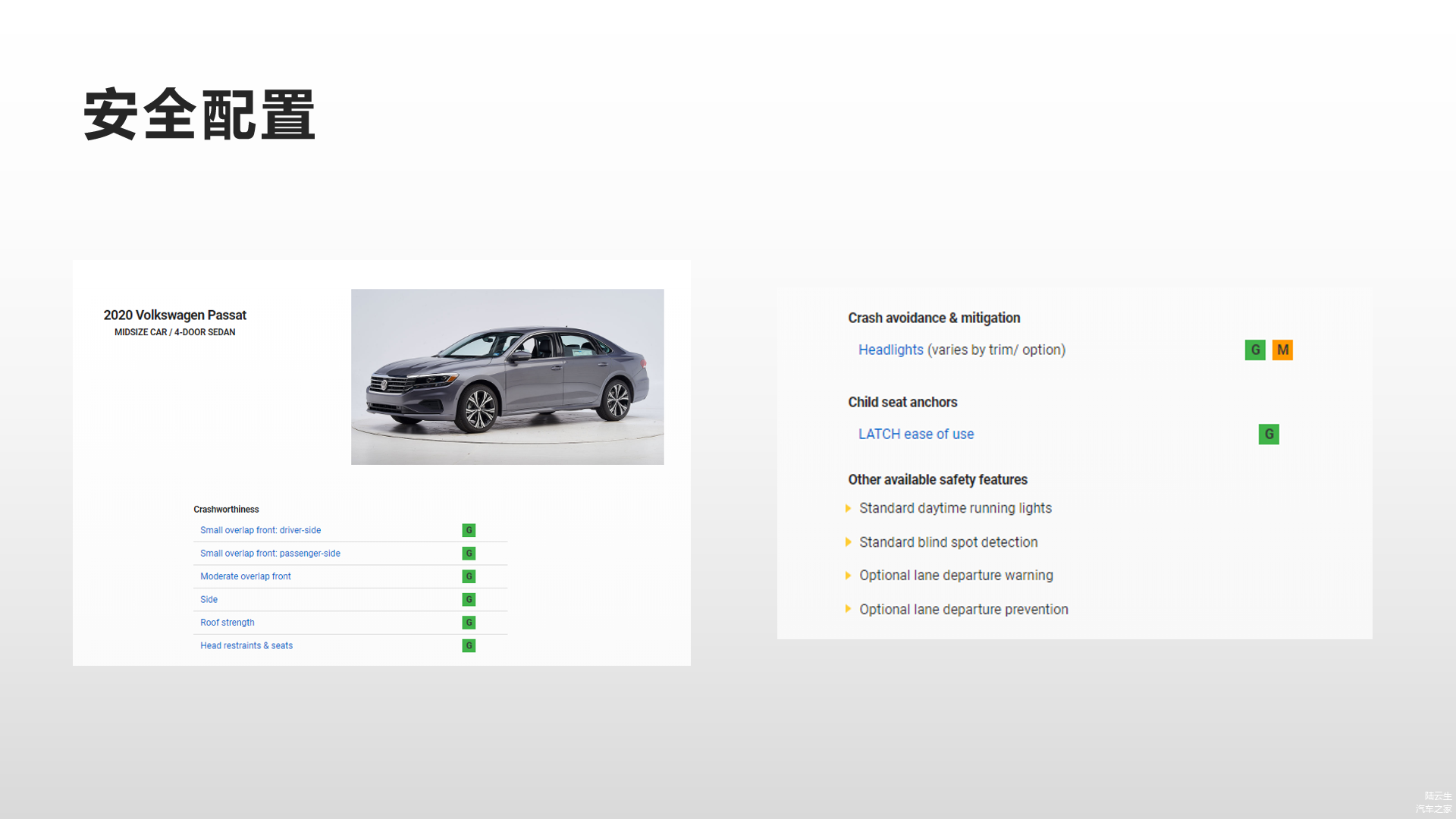
Task: Click the G badge next to Roof strength
Action: coord(469,623)
